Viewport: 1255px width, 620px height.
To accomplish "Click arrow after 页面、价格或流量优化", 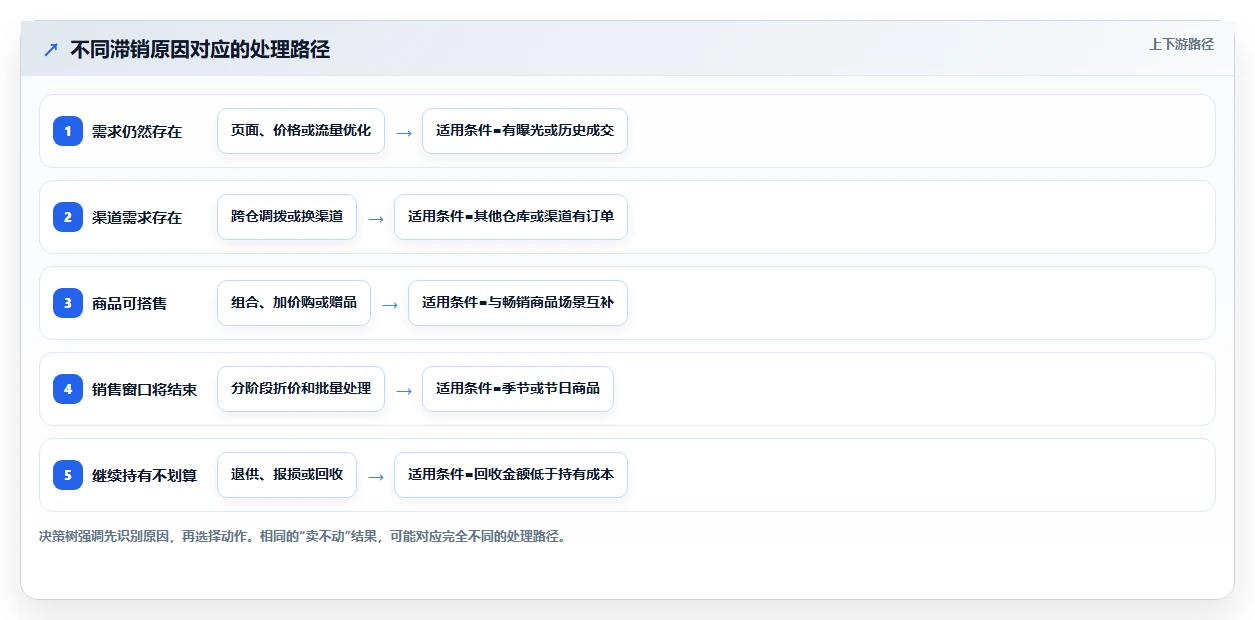I will coord(404,132).
